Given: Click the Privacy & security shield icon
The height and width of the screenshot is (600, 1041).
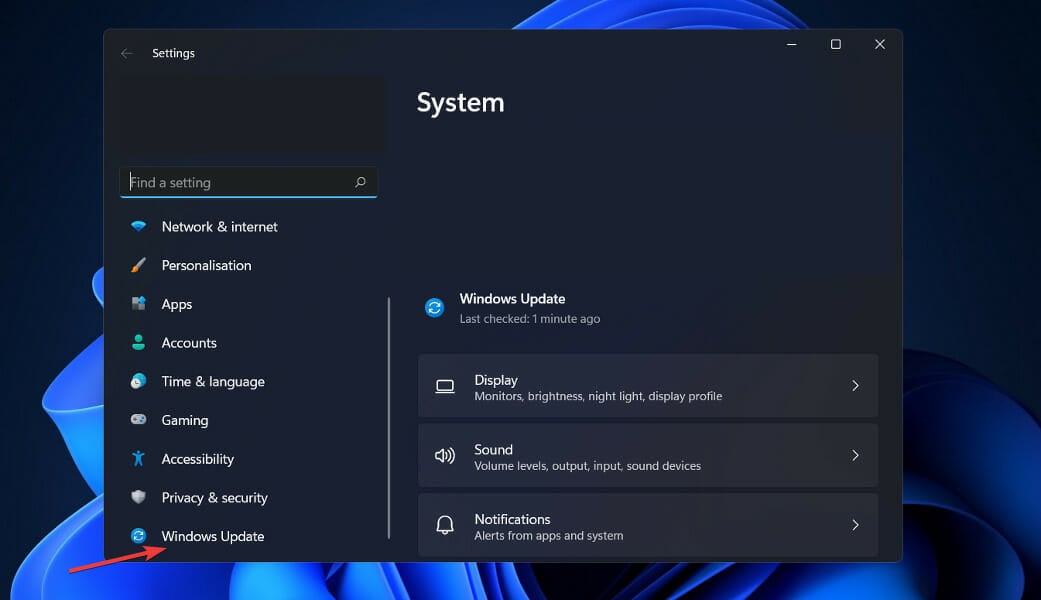Looking at the screenshot, I should (138, 497).
